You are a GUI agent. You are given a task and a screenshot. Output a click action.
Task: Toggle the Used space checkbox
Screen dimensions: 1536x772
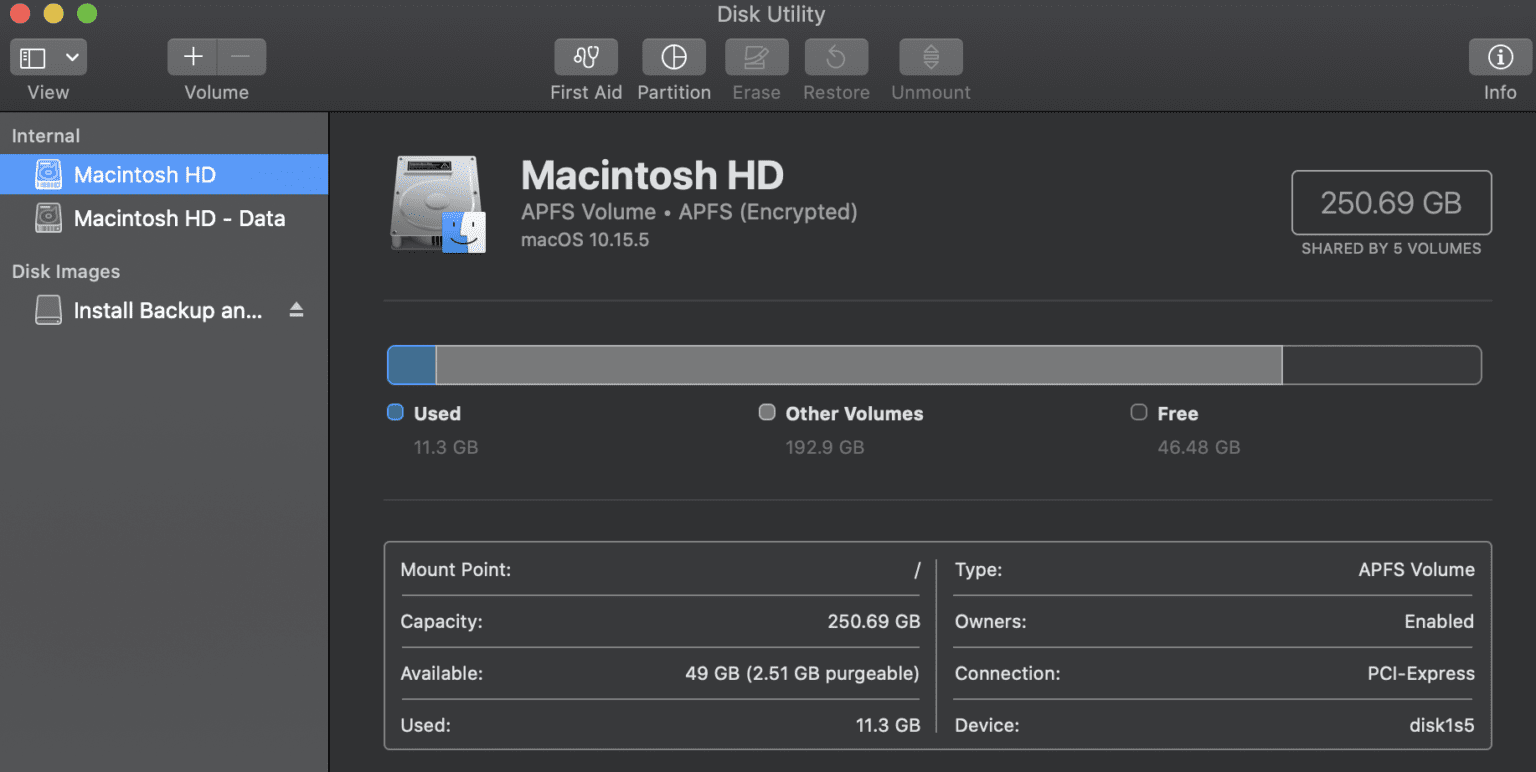tap(395, 412)
